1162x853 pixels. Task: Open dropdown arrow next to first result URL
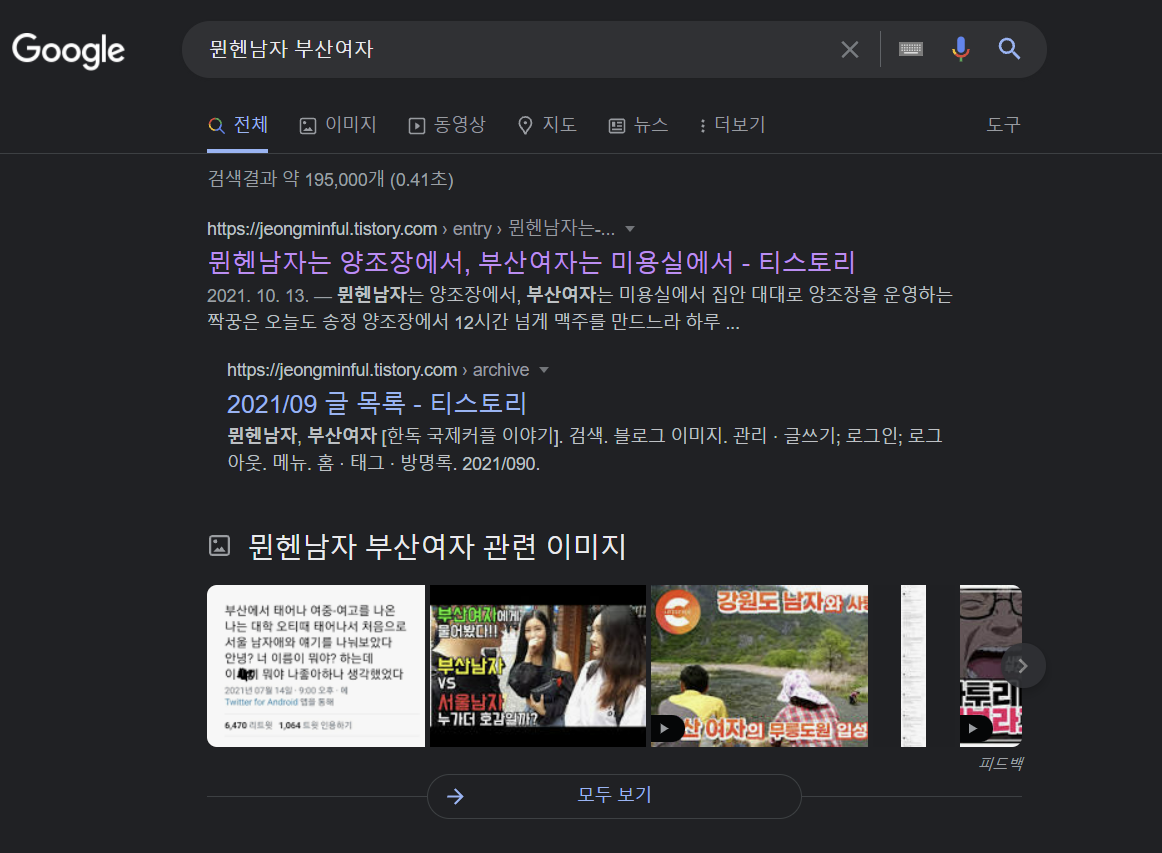pos(630,229)
